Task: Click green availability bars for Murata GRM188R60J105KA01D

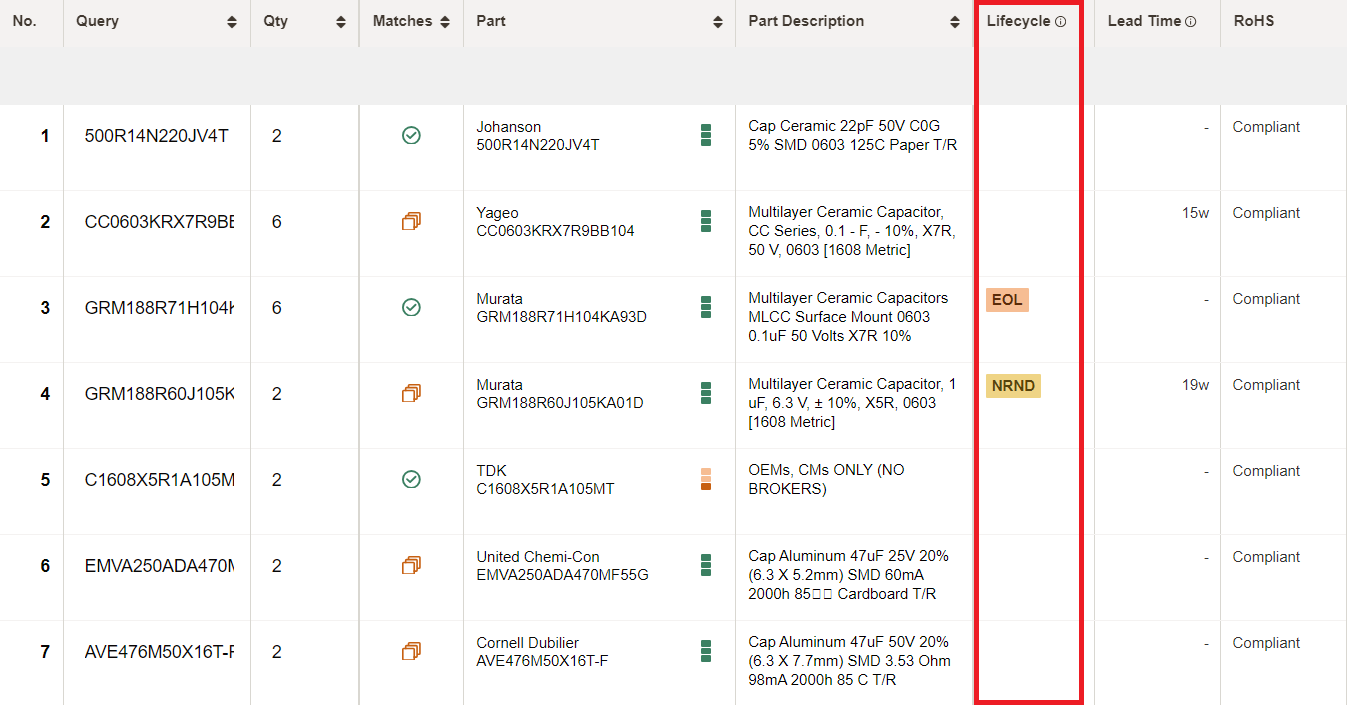Action: (x=706, y=393)
